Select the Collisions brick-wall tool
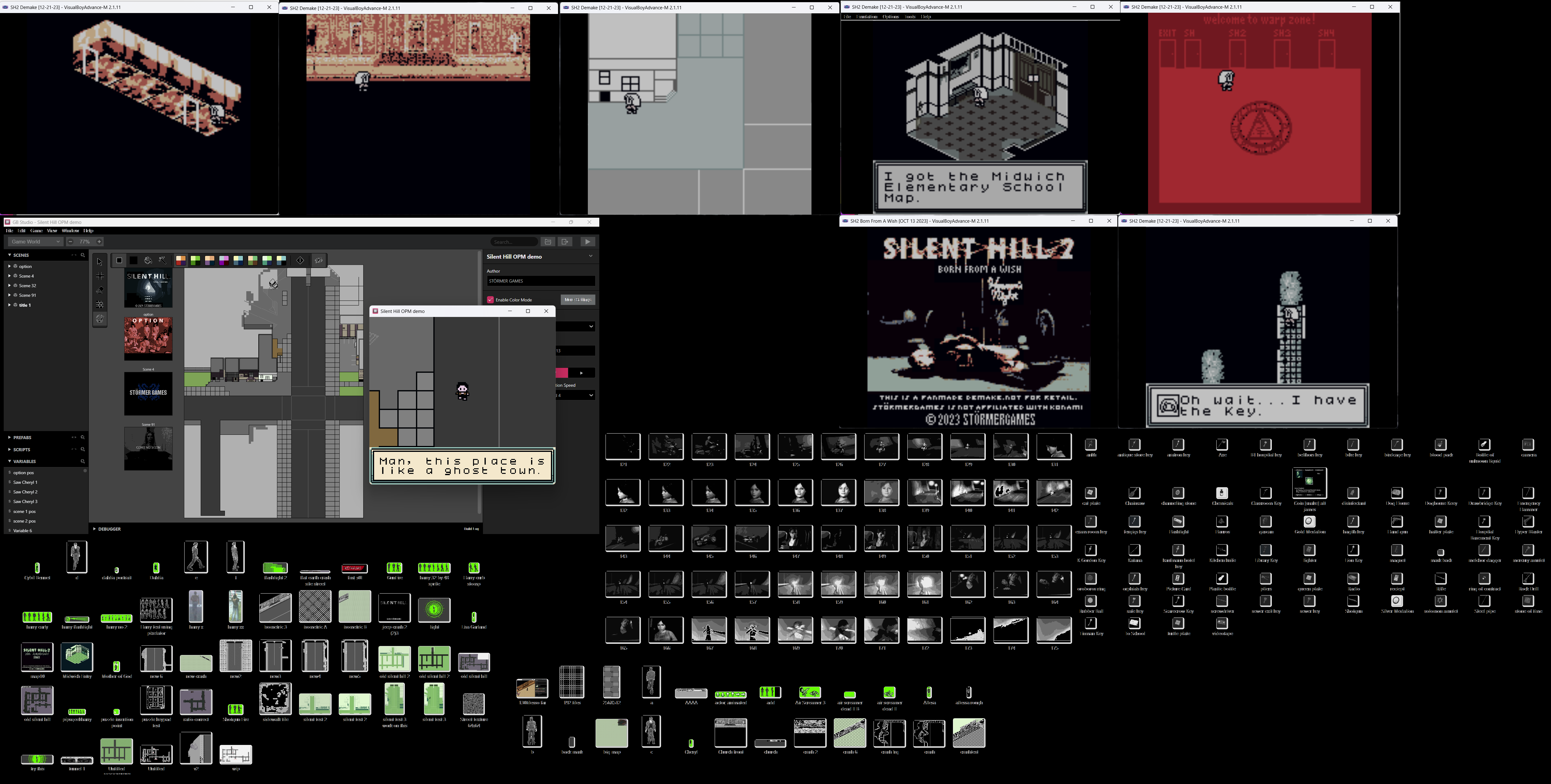 100,305
